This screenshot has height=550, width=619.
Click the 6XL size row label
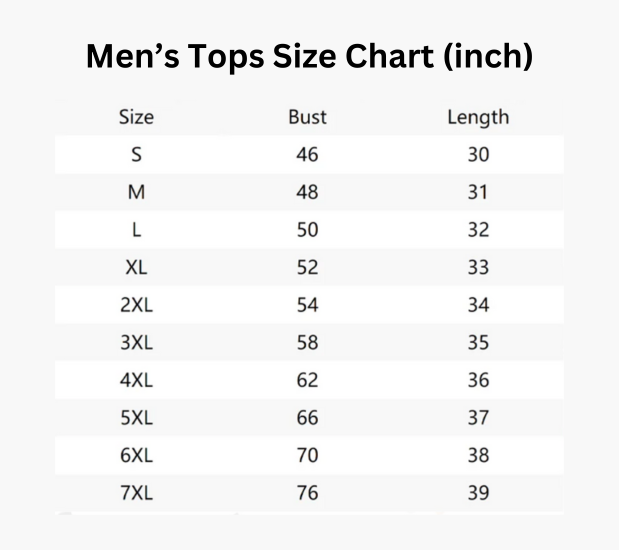(136, 455)
